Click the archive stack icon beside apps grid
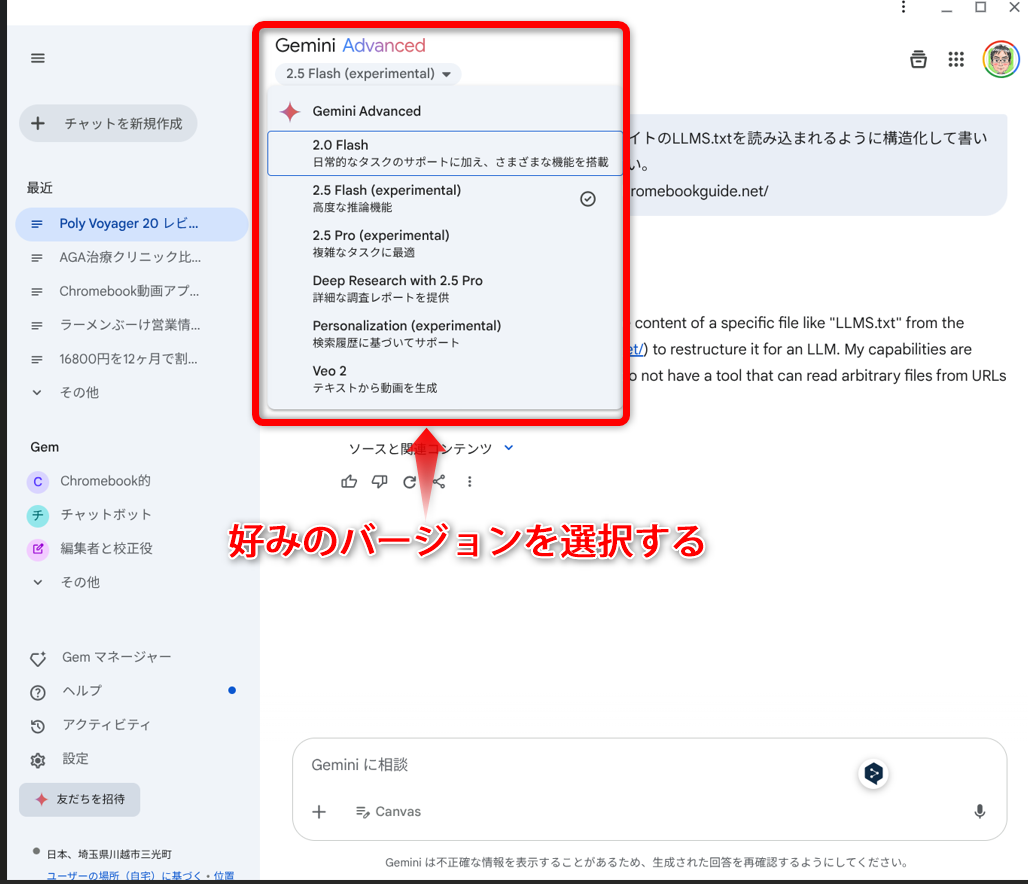 [x=919, y=60]
